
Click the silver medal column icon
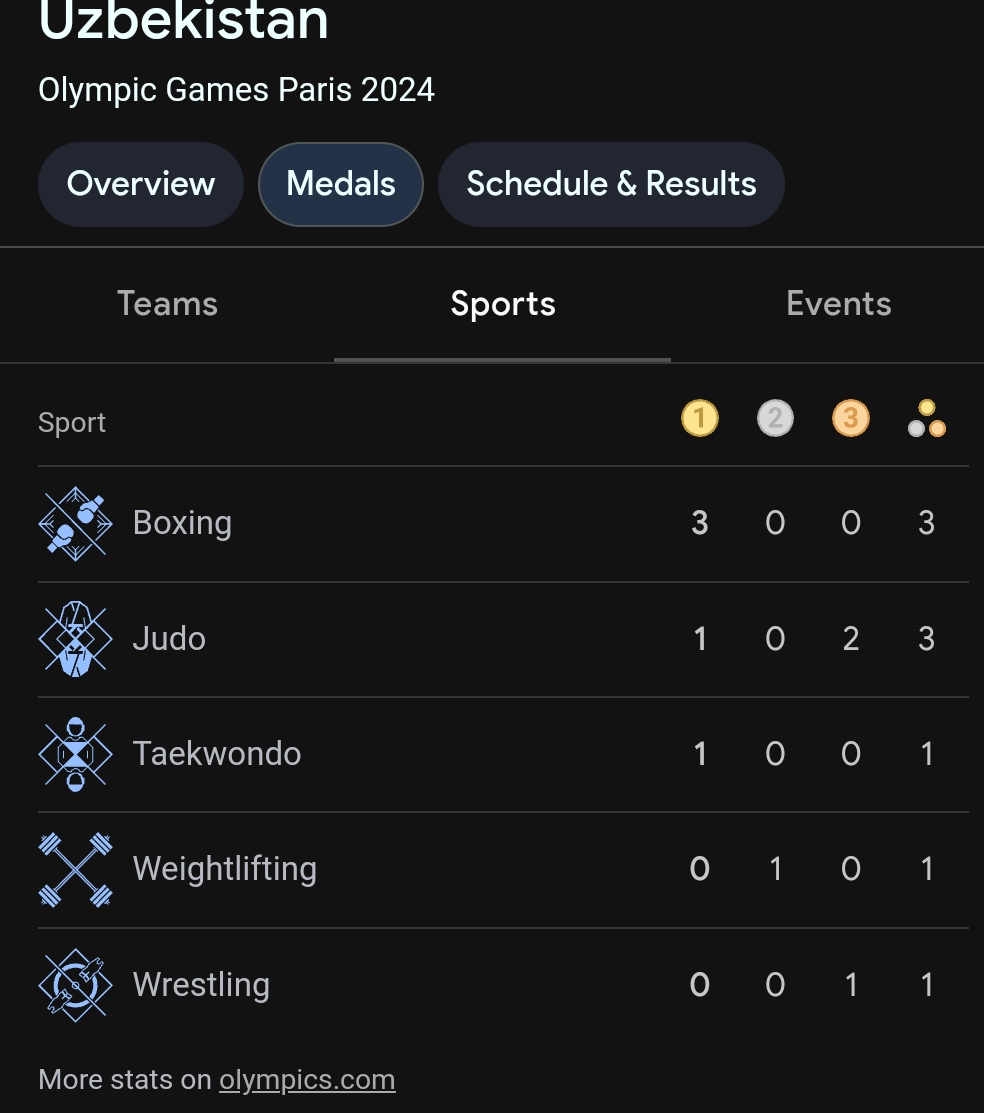click(x=775, y=418)
